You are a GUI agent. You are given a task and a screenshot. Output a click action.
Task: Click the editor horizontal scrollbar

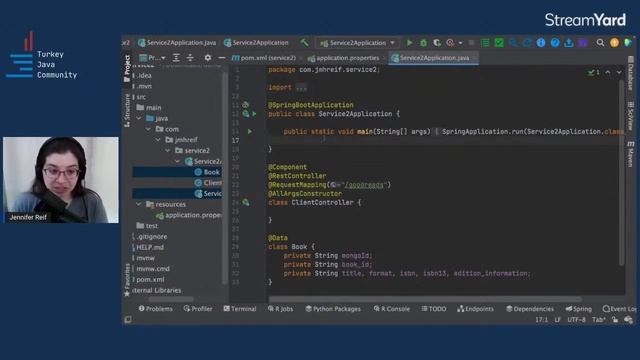(424, 299)
